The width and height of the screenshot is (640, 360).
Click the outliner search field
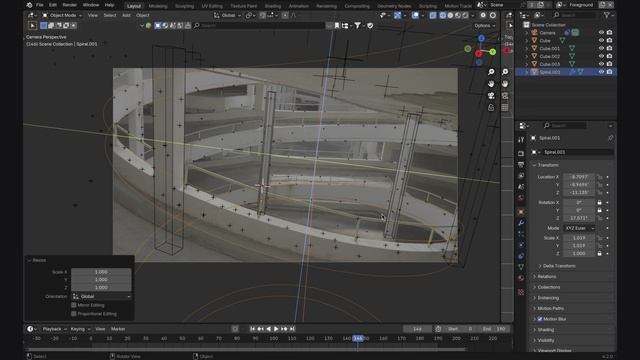tap(574, 15)
